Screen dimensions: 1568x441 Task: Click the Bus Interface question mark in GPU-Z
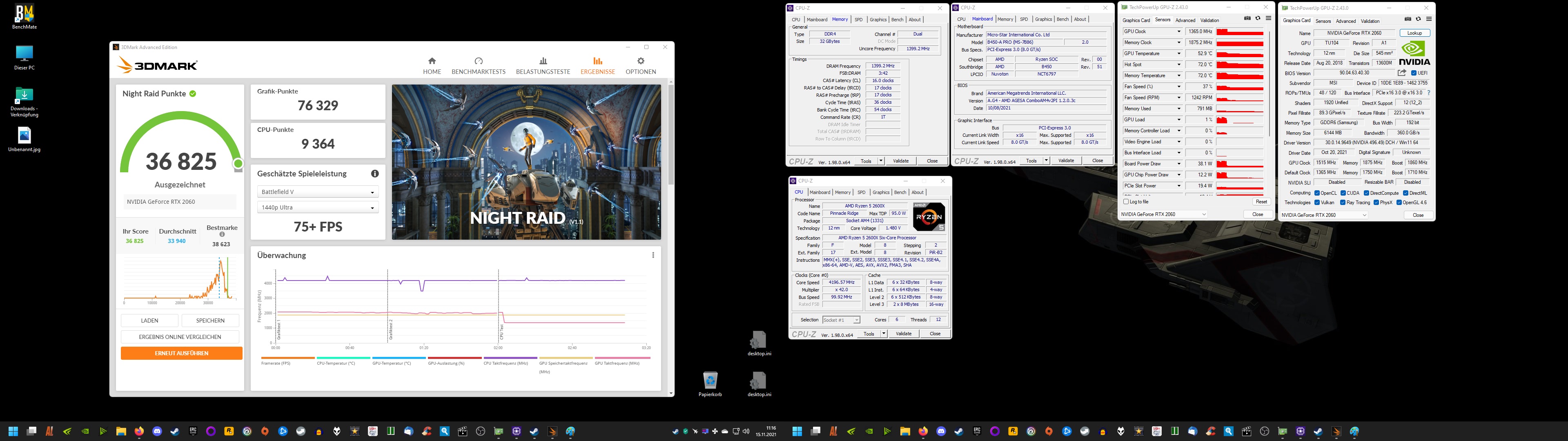point(1429,93)
